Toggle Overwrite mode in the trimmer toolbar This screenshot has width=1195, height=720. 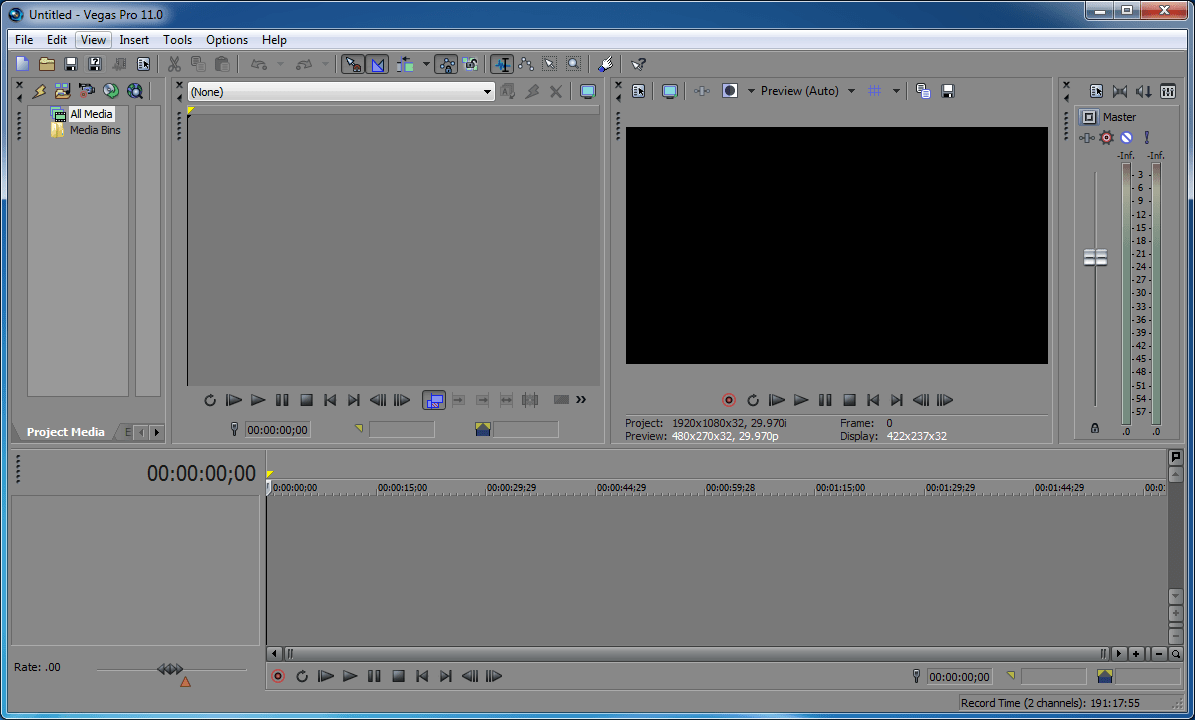(434, 400)
